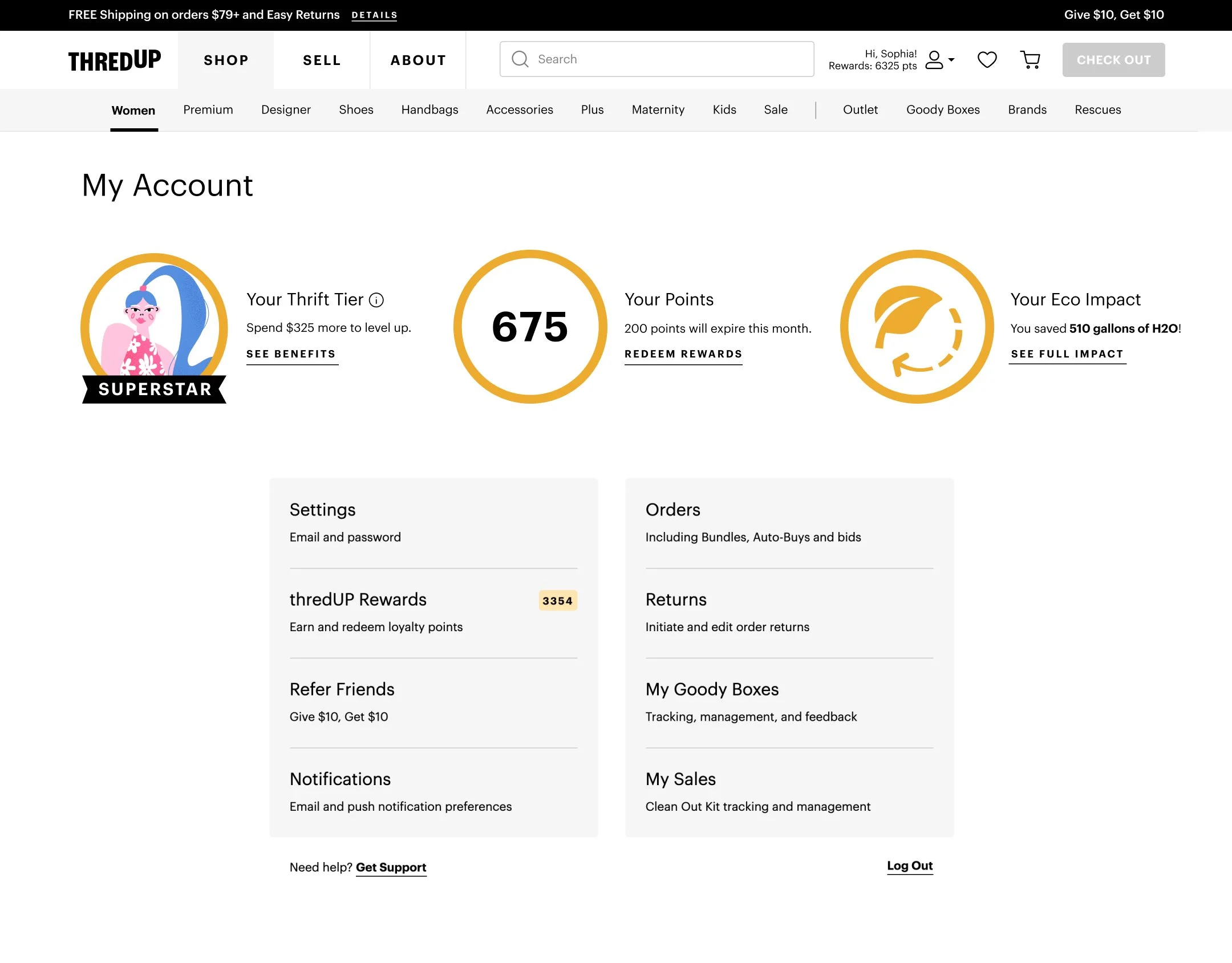Expand the user account dropdown arrow
This screenshot has height=963, width=1232.
(951, 59)
